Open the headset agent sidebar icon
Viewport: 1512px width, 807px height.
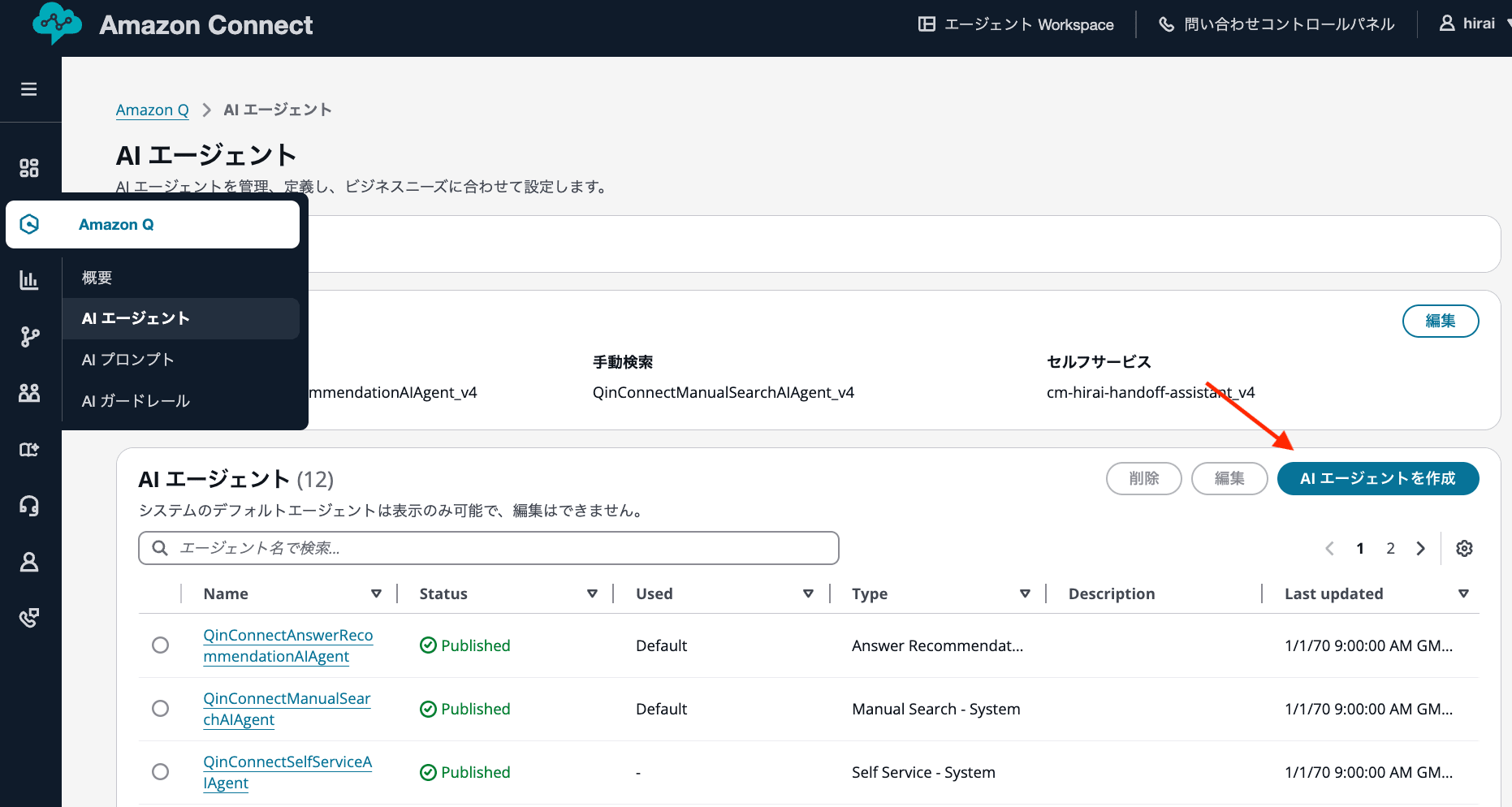click(x=29, y=506)
